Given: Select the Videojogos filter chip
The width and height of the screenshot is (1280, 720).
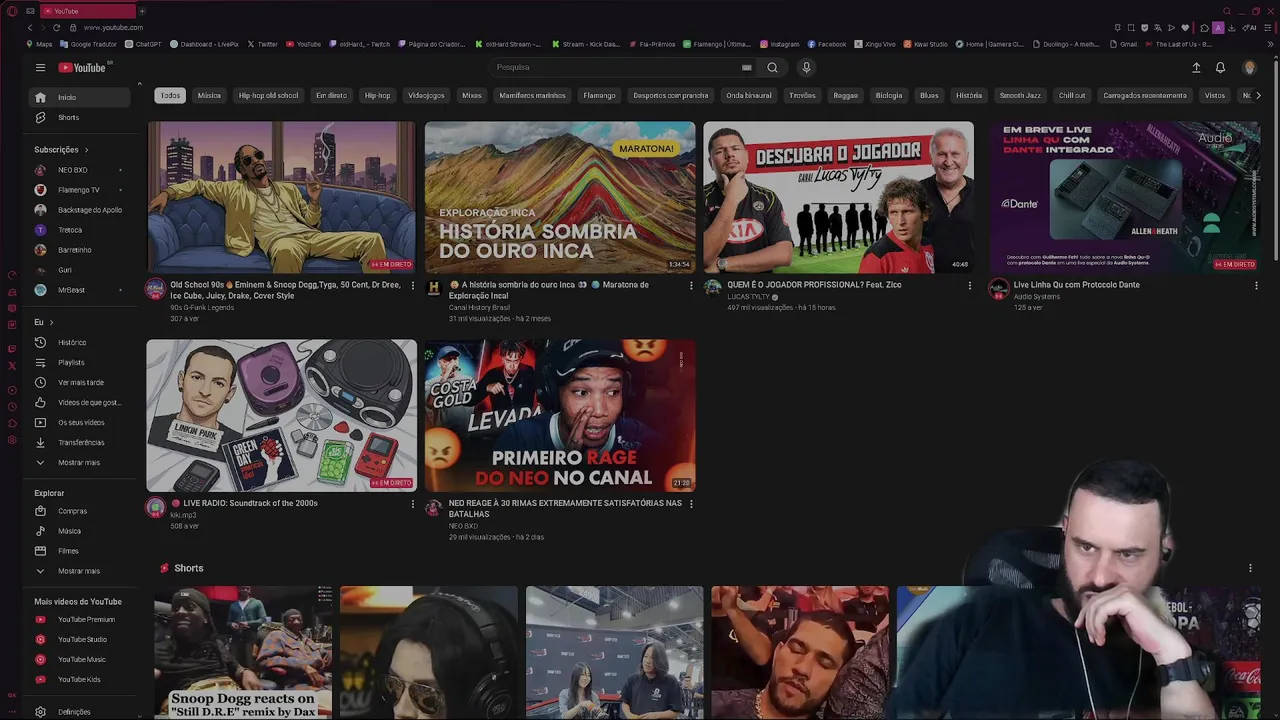Looking at the screenshot, I should (x=426, y=95).
